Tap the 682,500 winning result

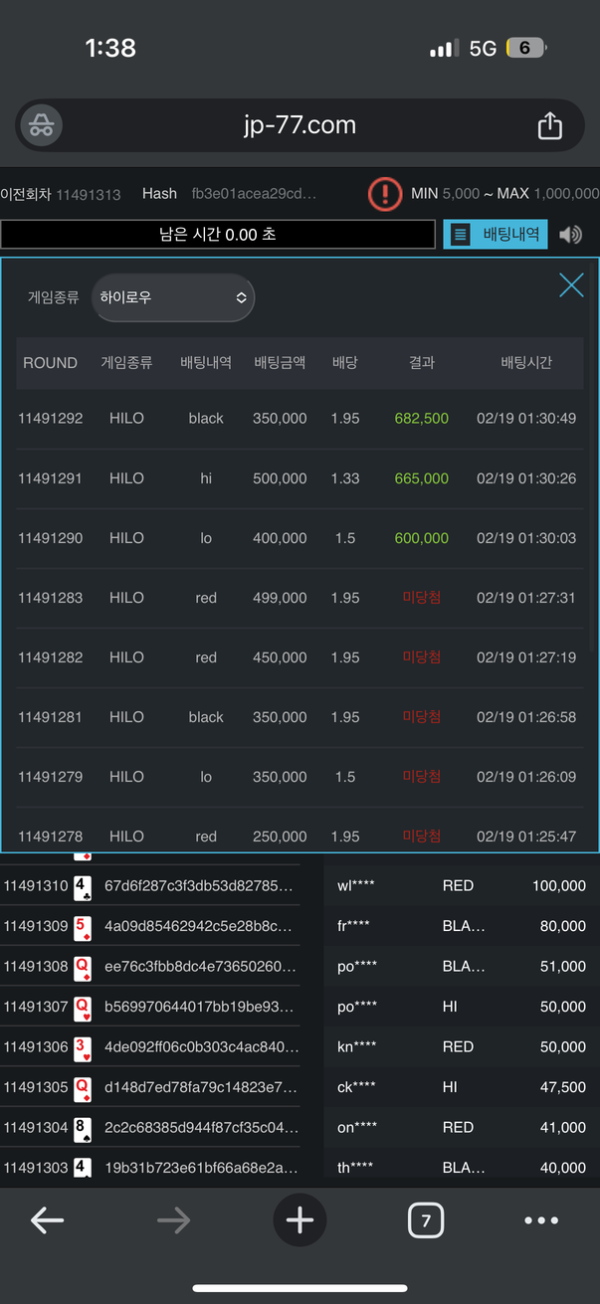coord(421,418)
